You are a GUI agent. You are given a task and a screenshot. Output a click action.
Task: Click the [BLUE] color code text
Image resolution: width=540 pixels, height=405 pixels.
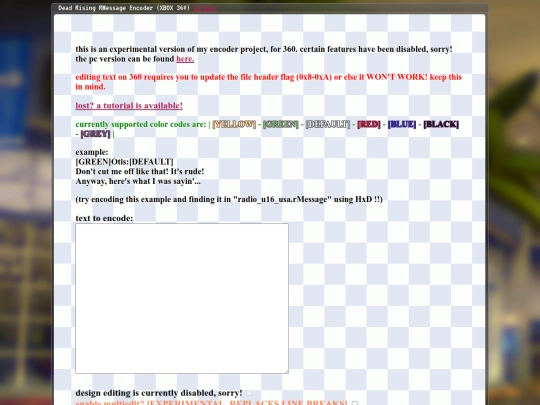(402, 124)
